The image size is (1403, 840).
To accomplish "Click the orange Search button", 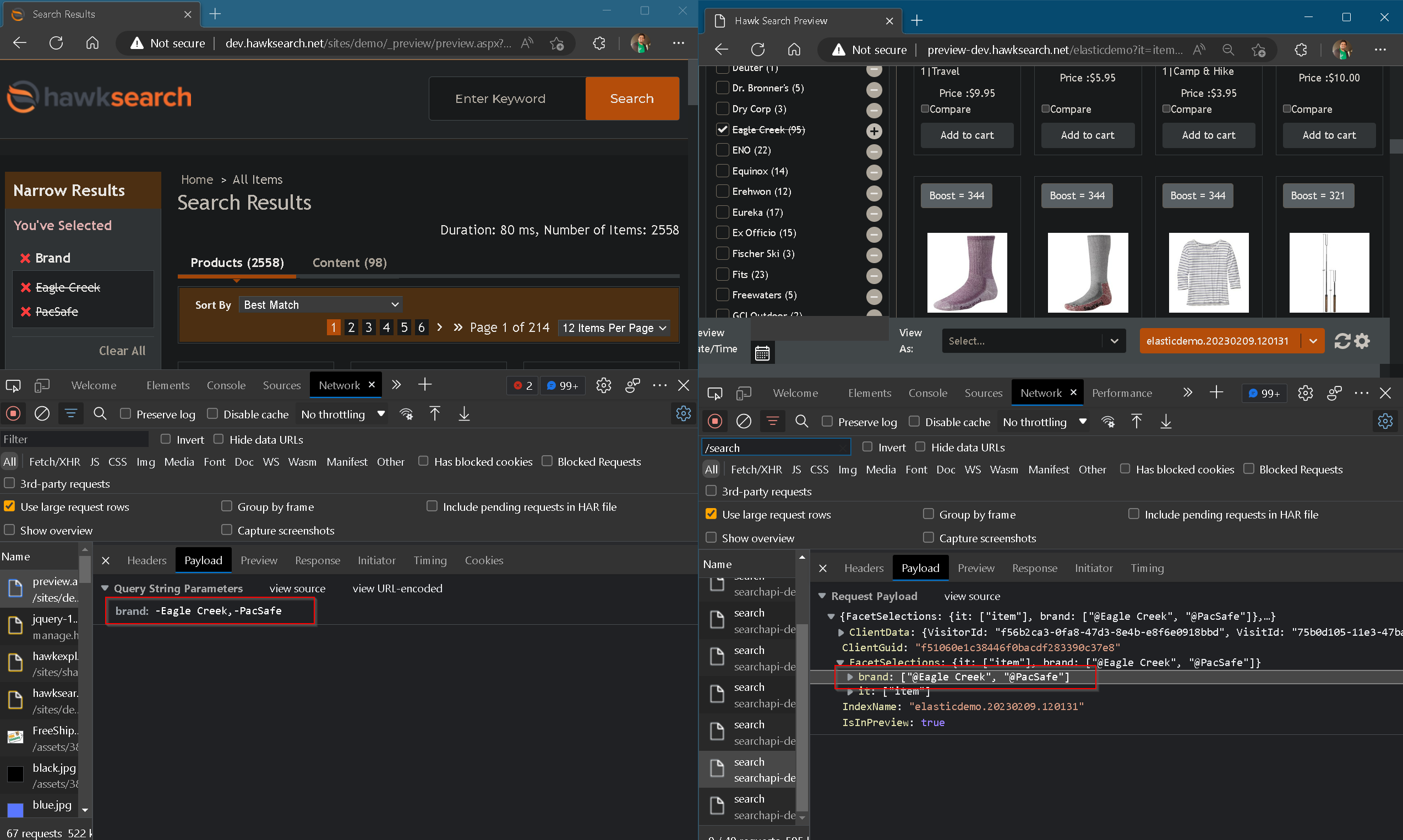I will point(632,99).
